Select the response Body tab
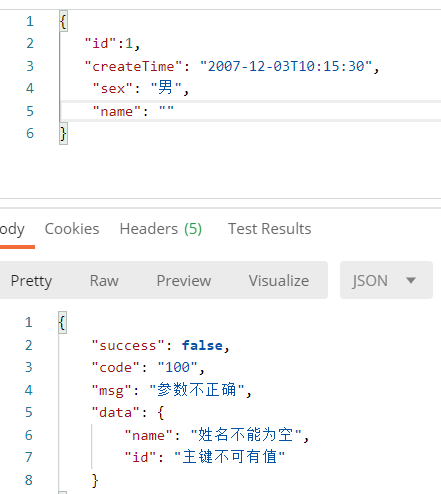Viewport: 441px width, 494px height. (x=12, y=230)
